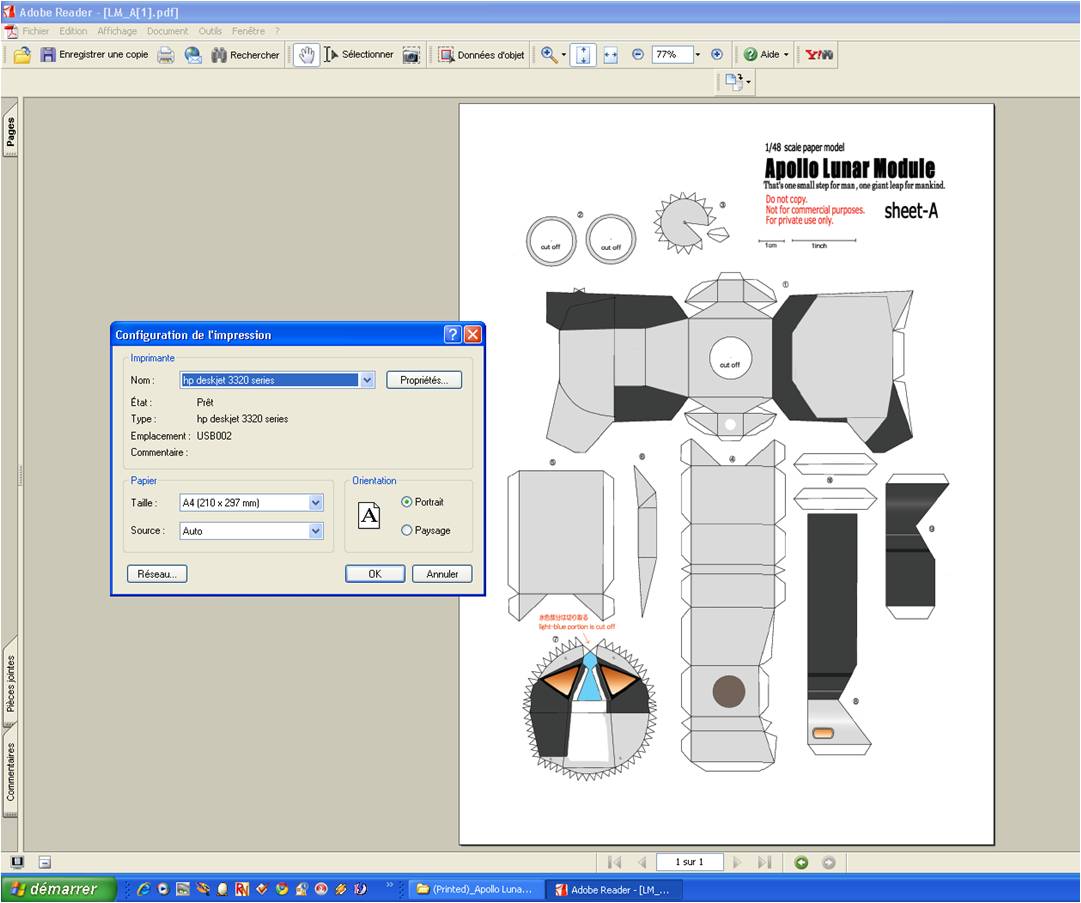Open the Edition menu
Screen dimensions: 1081x903
[73, 31]
